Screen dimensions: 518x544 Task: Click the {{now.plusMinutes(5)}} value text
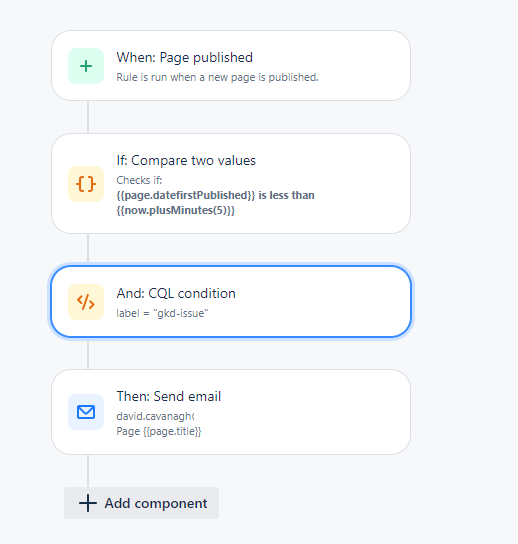point(176,210)
